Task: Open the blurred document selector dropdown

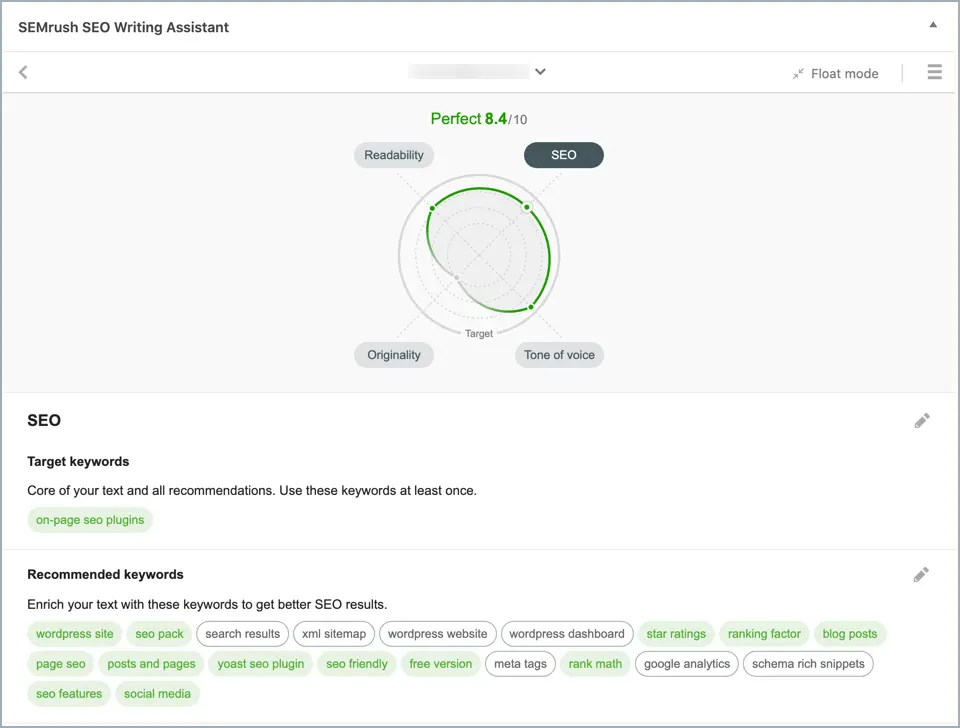Action: tap(478, 72)
